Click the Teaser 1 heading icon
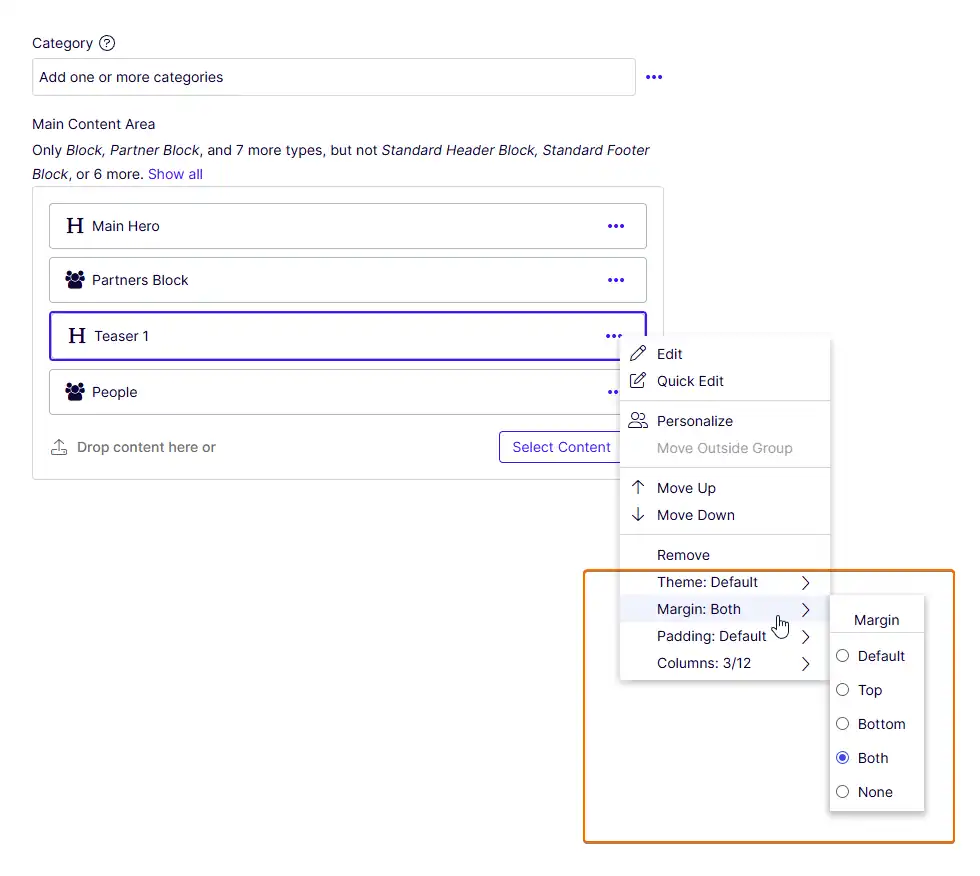The image size is (980, 876). click(x=76, y=336)
